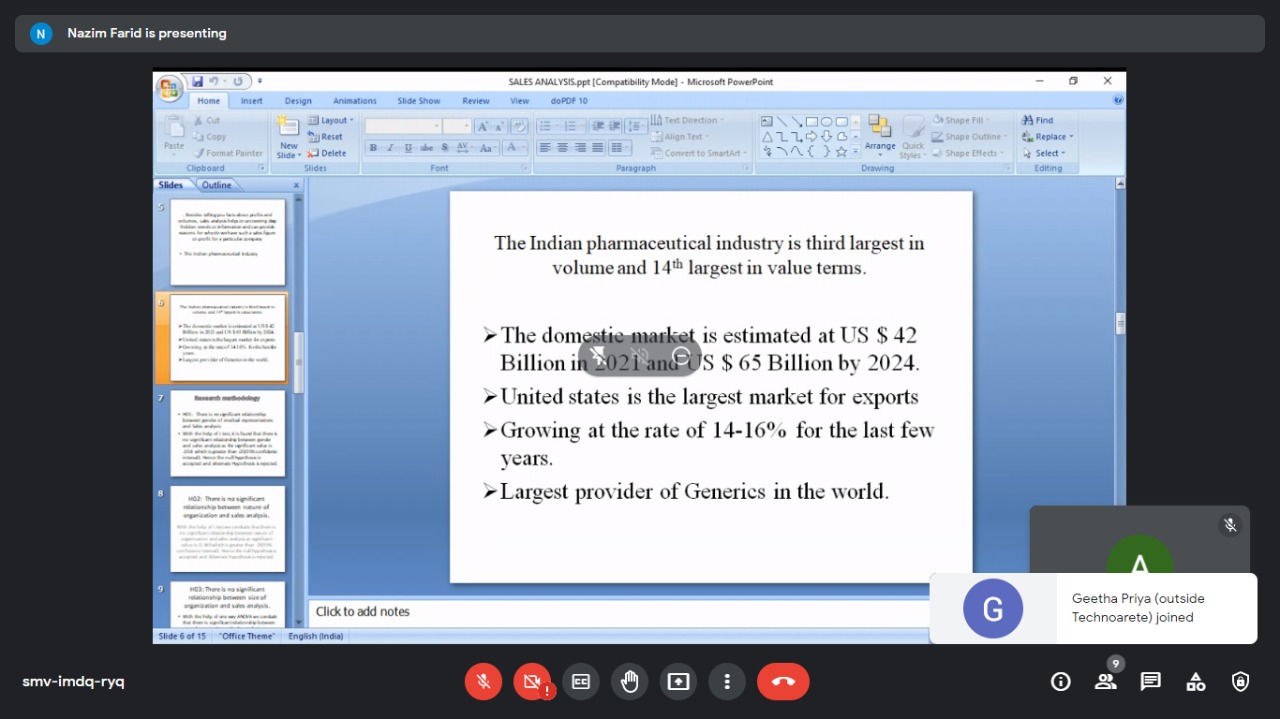Click Convert to SmartArt

699,153
